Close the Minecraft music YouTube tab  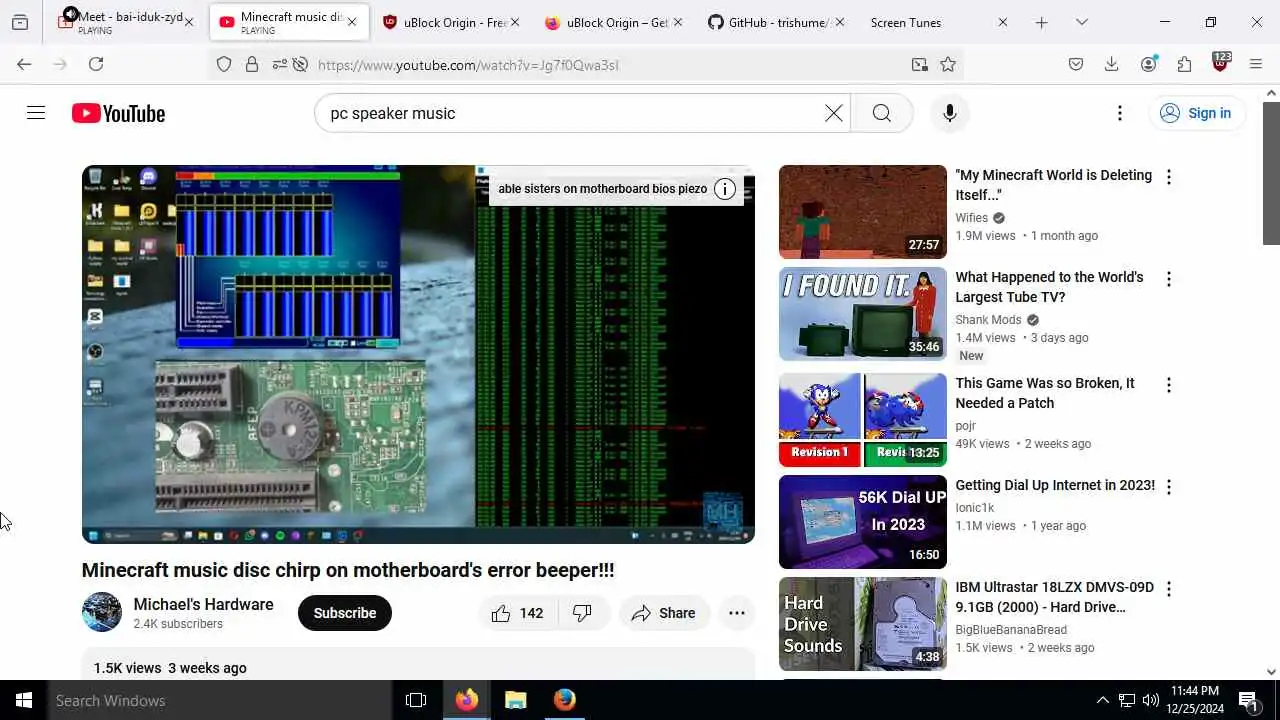[x=351, y=22]
